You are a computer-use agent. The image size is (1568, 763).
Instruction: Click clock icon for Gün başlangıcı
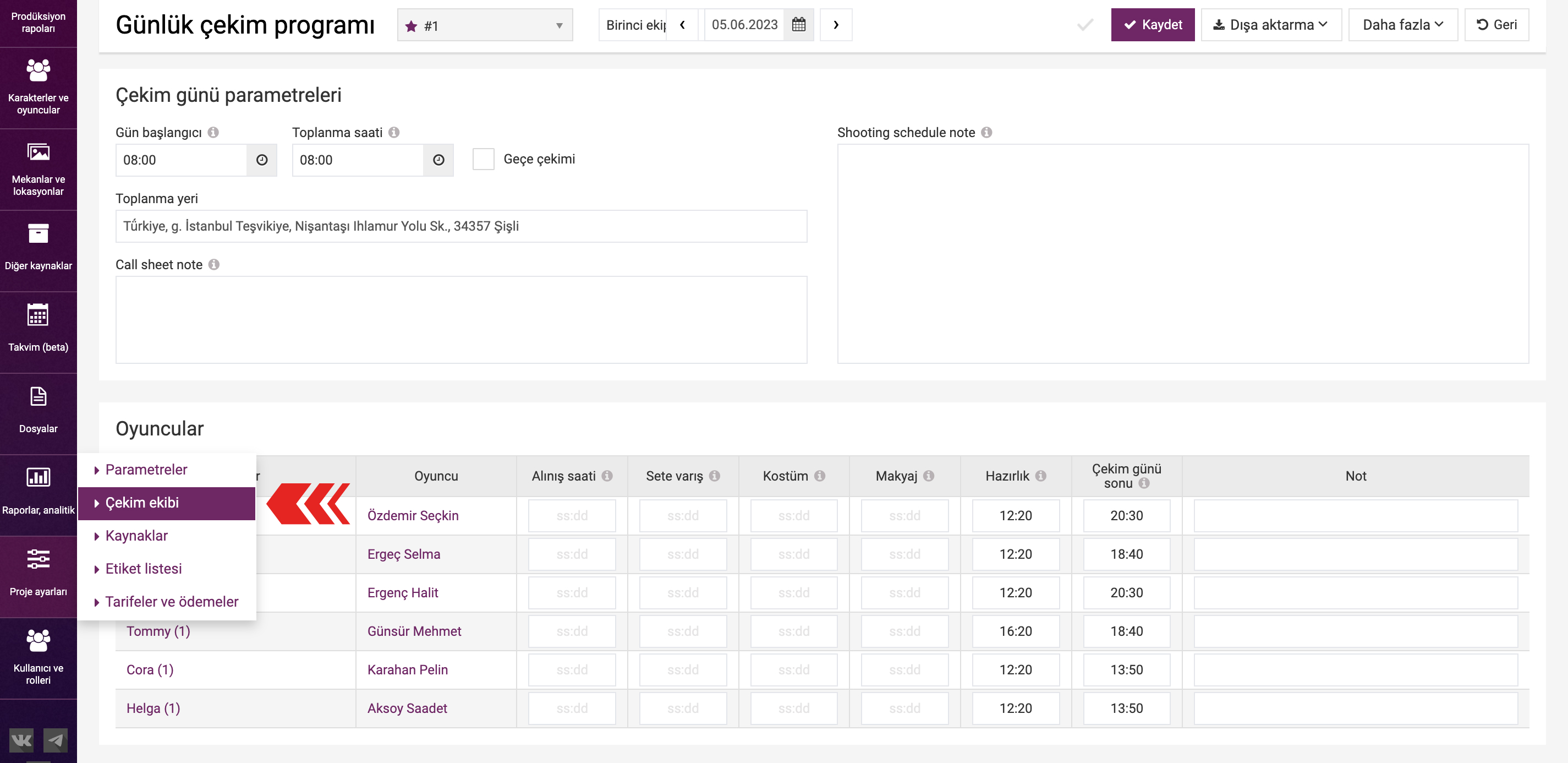262,160
